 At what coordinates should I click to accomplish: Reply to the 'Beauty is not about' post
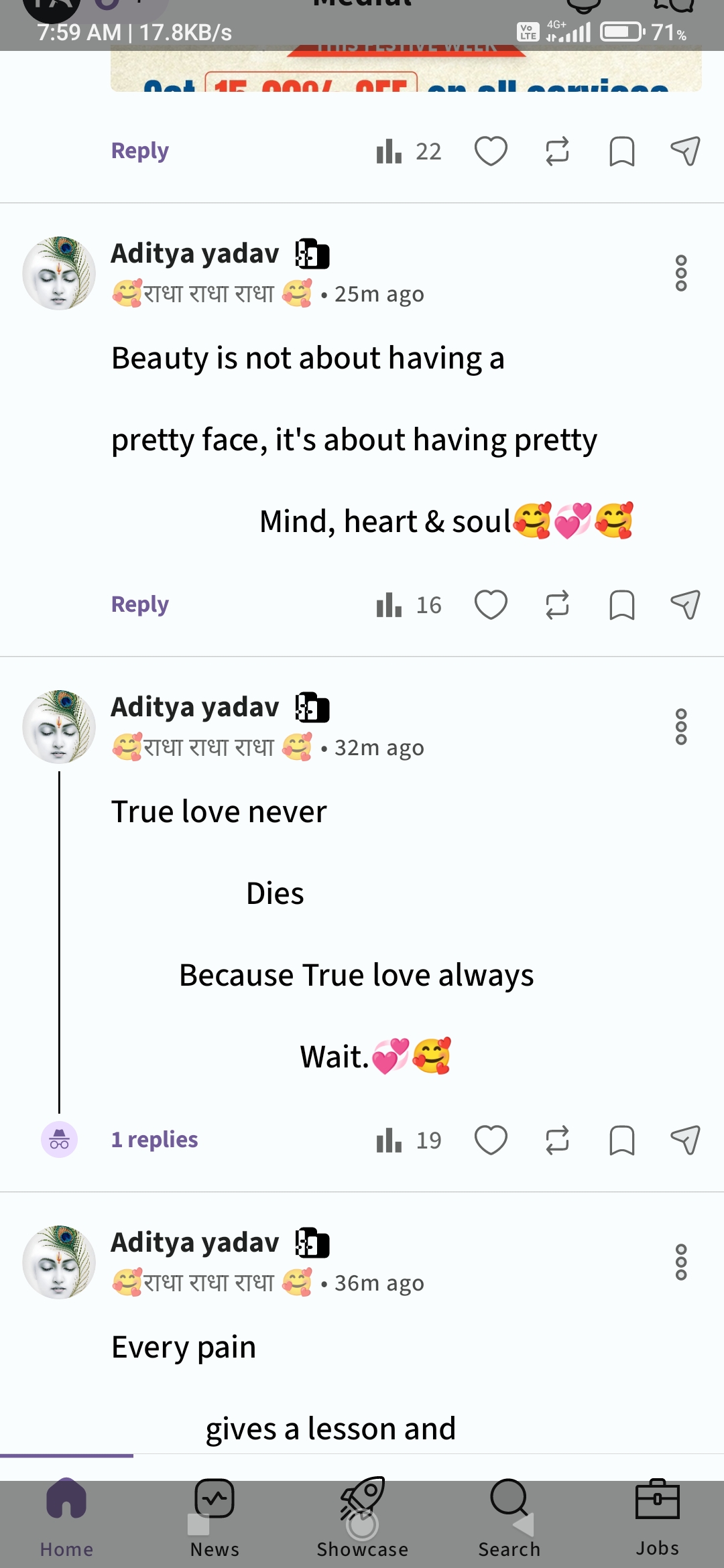coord(139,604)
